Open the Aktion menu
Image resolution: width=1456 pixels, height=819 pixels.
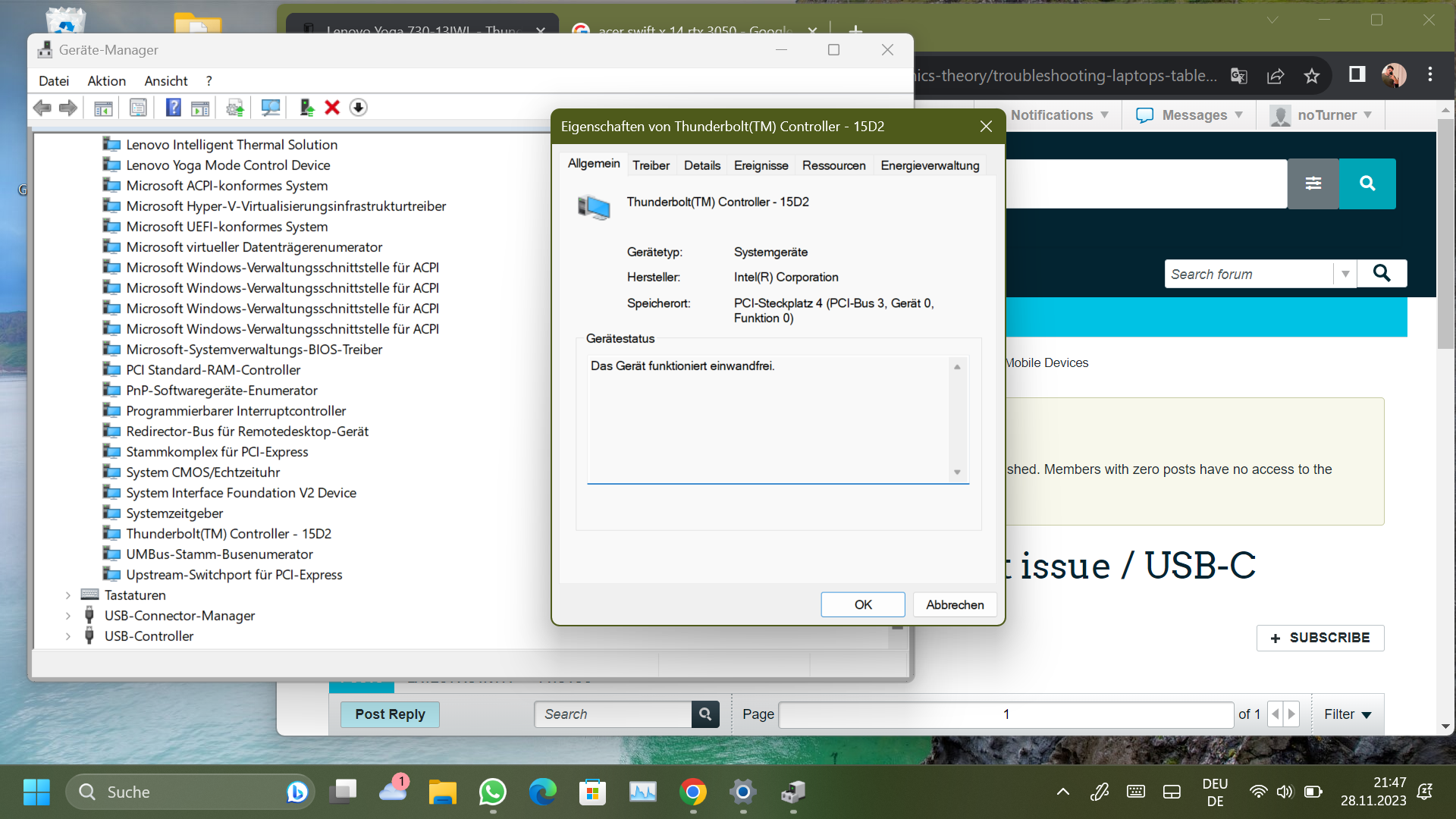click(106, 81)
